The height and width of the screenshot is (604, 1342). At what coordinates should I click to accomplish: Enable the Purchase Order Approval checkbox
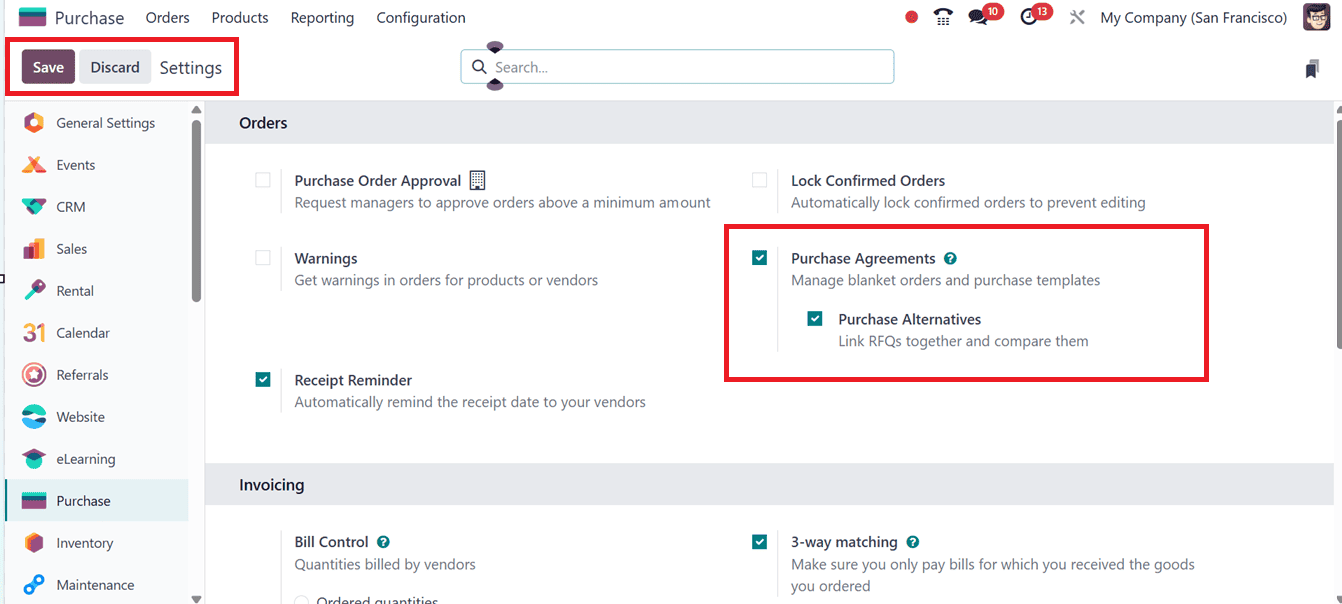click(x=263, y=180)
